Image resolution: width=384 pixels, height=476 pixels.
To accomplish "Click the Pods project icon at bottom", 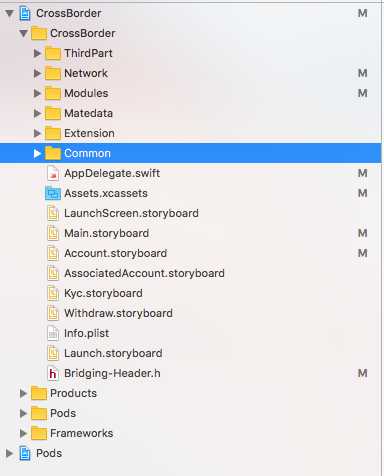I will pyautogui.click(x=25, y=453).
